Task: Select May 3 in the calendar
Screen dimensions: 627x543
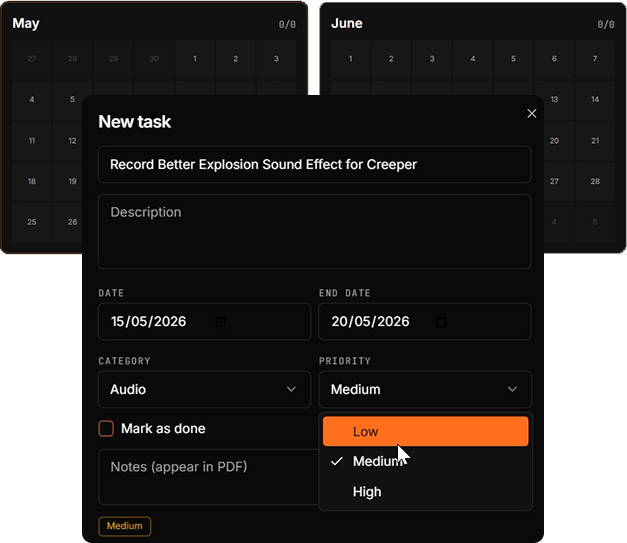Action: pyautogui.click(x=276, y=59)
